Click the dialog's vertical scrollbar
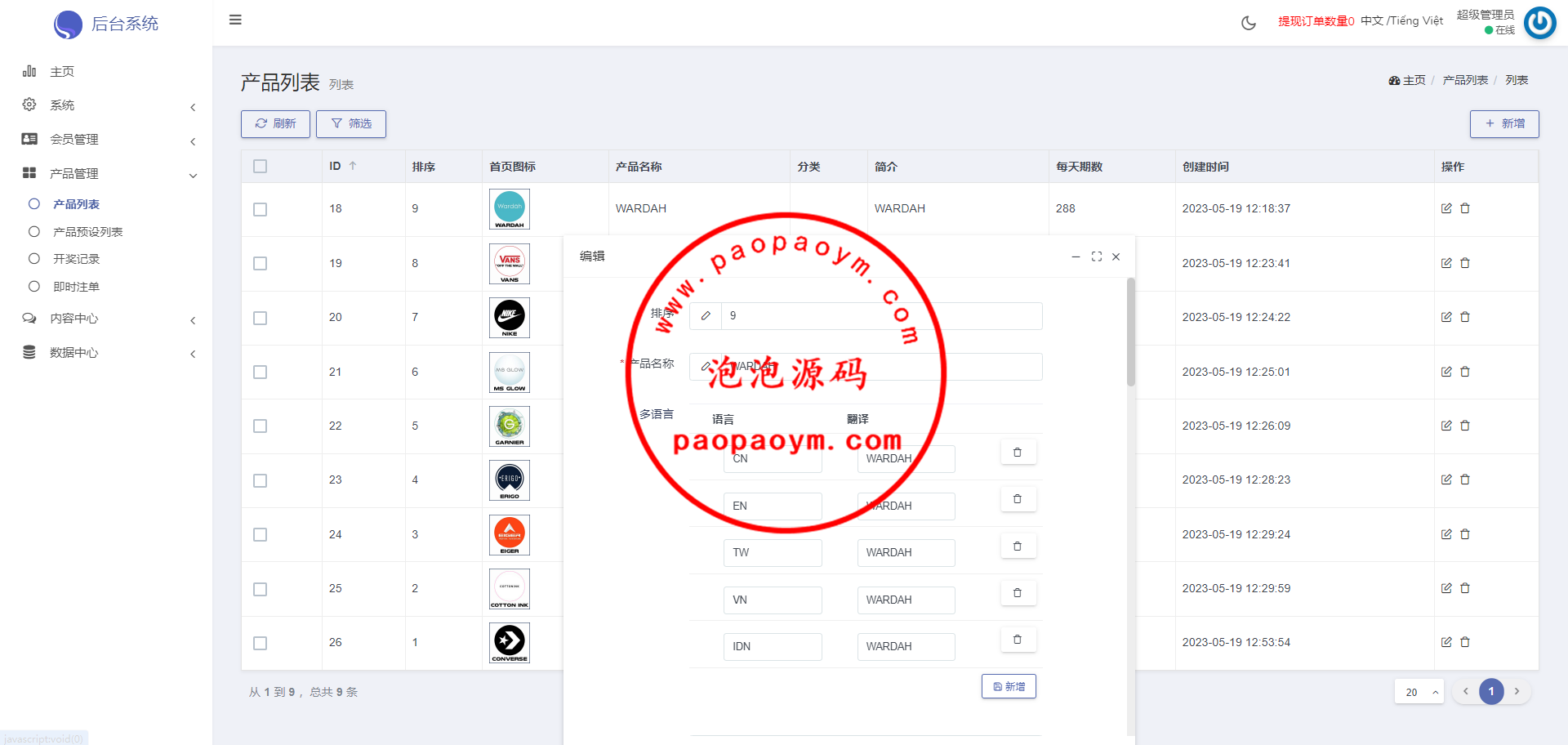1568x745 pixels. pos(1131,335)
